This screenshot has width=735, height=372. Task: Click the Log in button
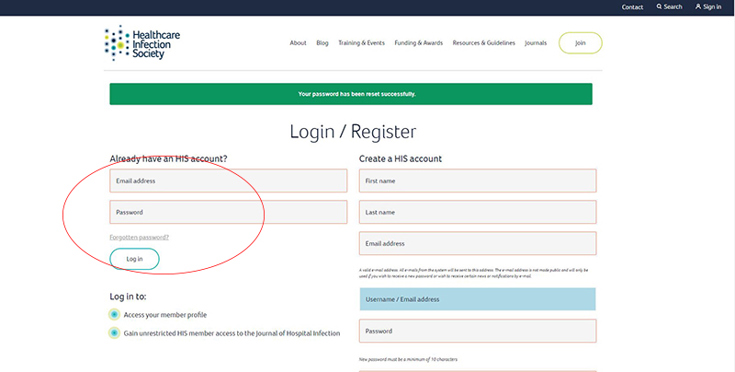[x=135, y=259]
